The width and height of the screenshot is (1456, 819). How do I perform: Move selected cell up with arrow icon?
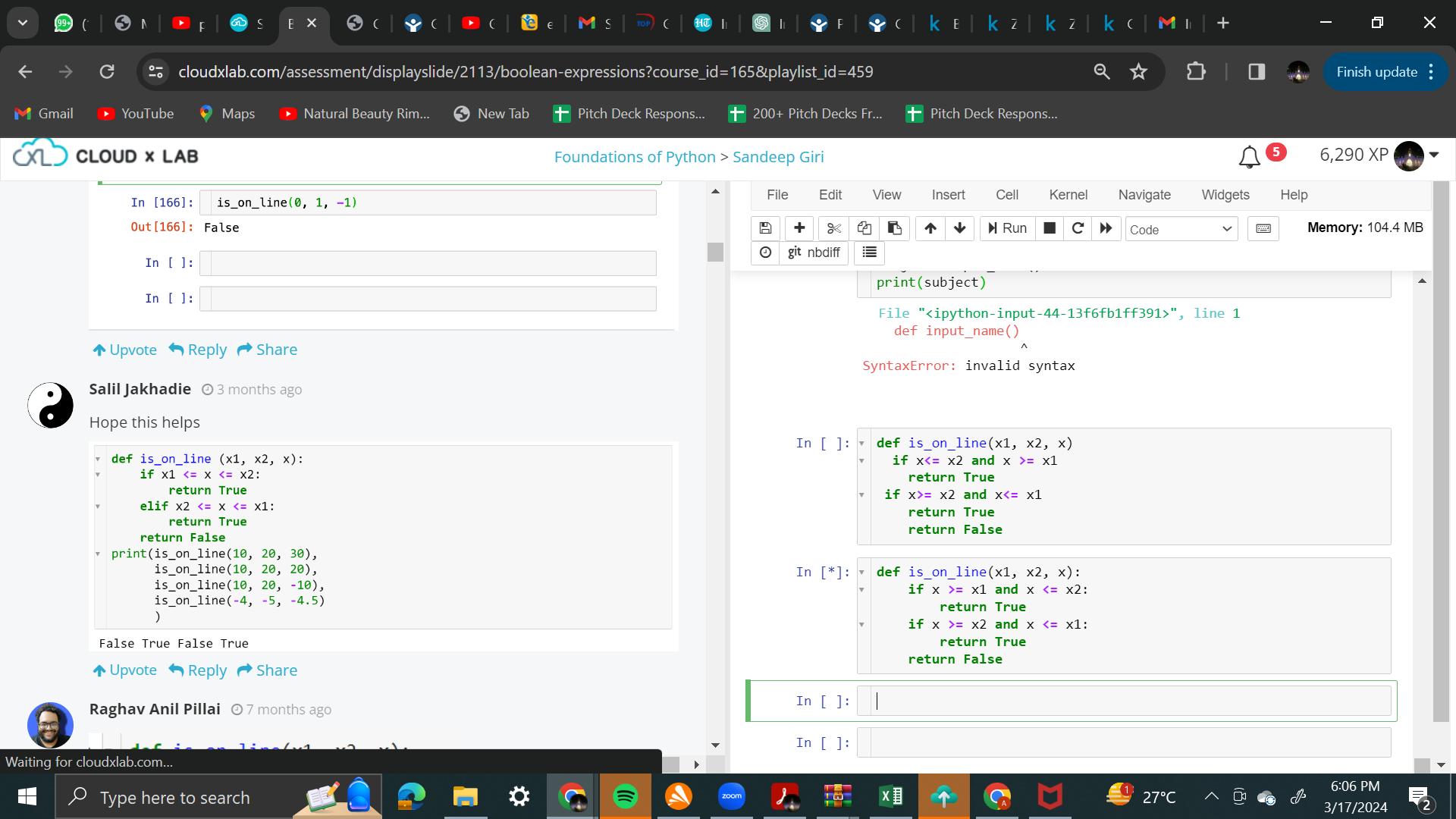click(930, 228)
